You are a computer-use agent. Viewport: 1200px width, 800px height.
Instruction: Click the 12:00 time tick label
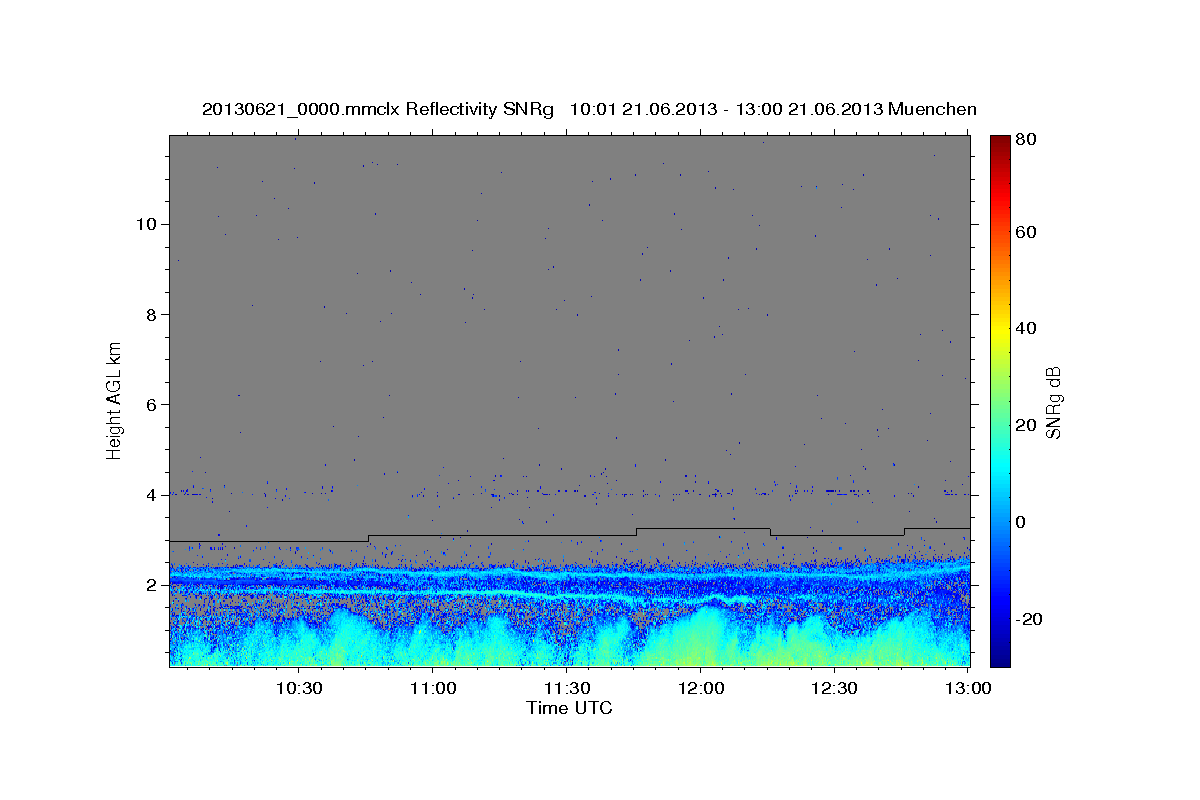[x=701, y=689]
